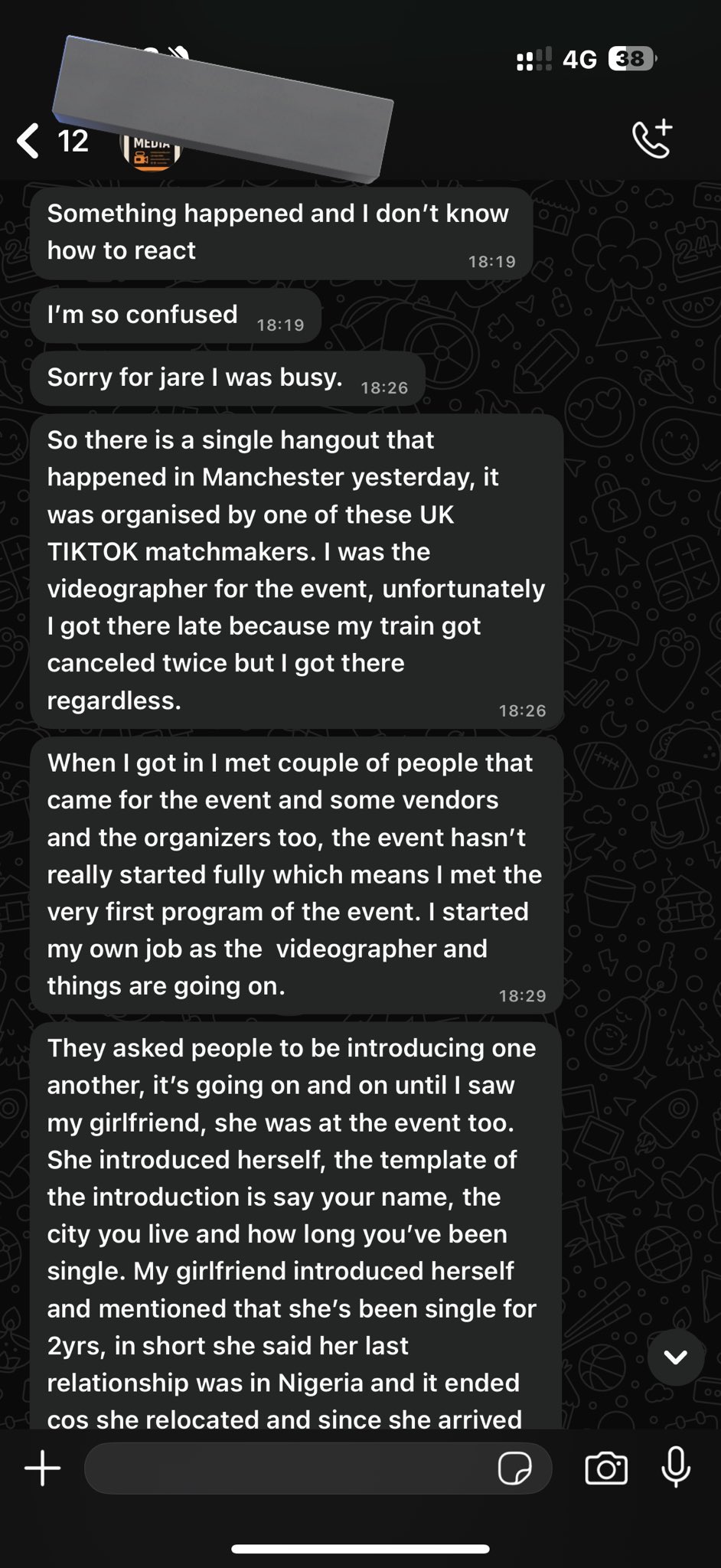Tap the "Sorry for jare" message
This screenshot has width=721, height=1568.
click(227, 378)
